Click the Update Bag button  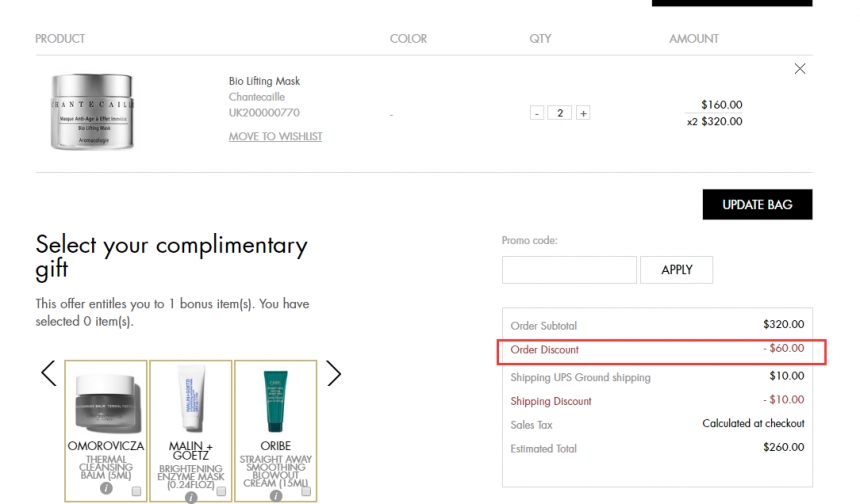point(757,204)
